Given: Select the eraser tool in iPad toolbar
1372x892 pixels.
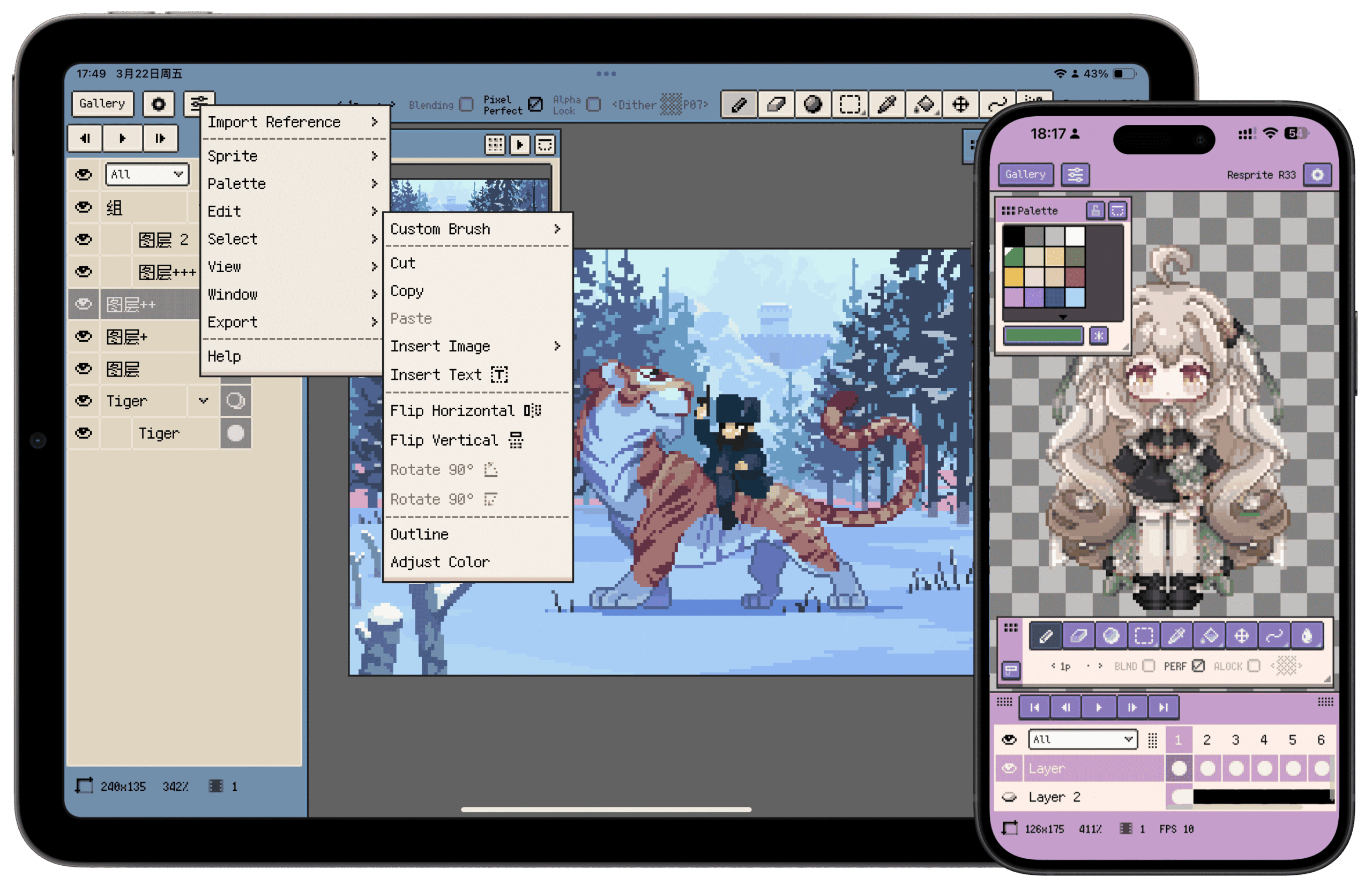Looking at the screenshot, I should pyautogui.click(x=776, y=104).
